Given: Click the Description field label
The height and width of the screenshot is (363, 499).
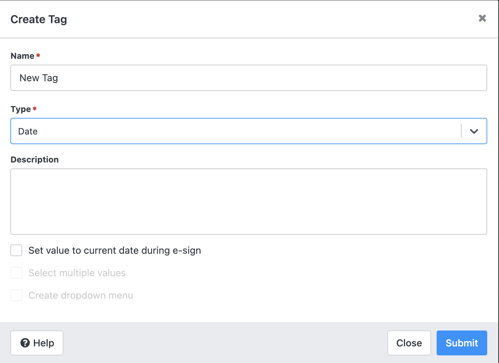Looking at the screenshot, I should pyautogui.click(x=35, y=160).
